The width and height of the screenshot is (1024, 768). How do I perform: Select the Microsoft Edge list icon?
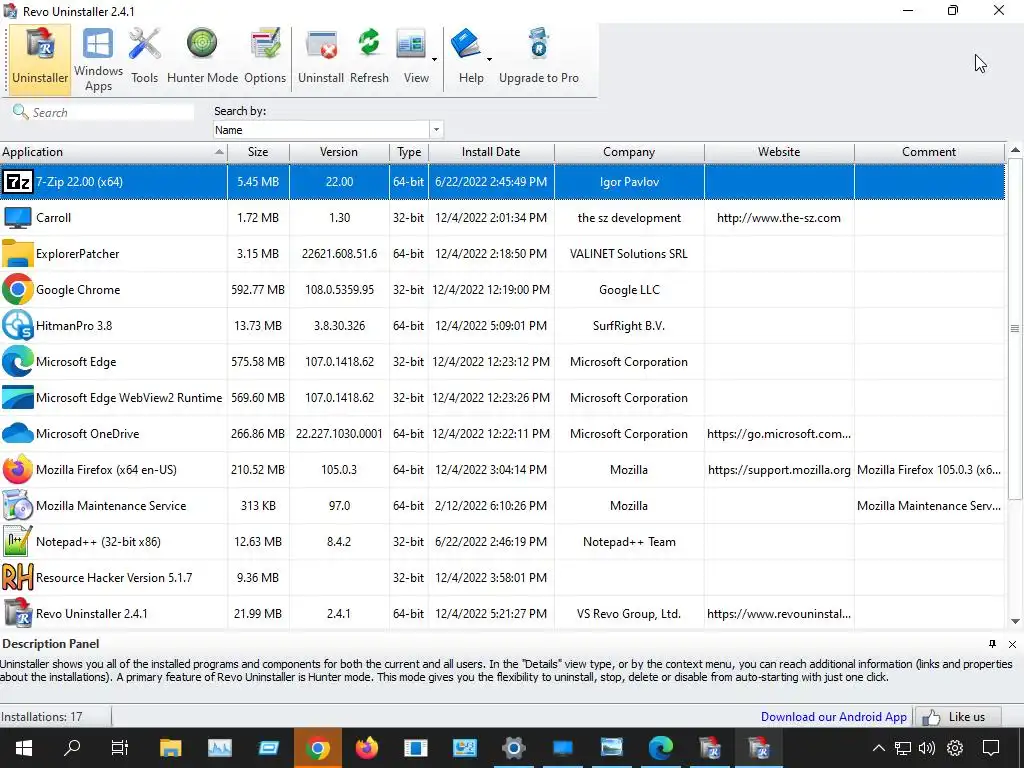point(18,361)
